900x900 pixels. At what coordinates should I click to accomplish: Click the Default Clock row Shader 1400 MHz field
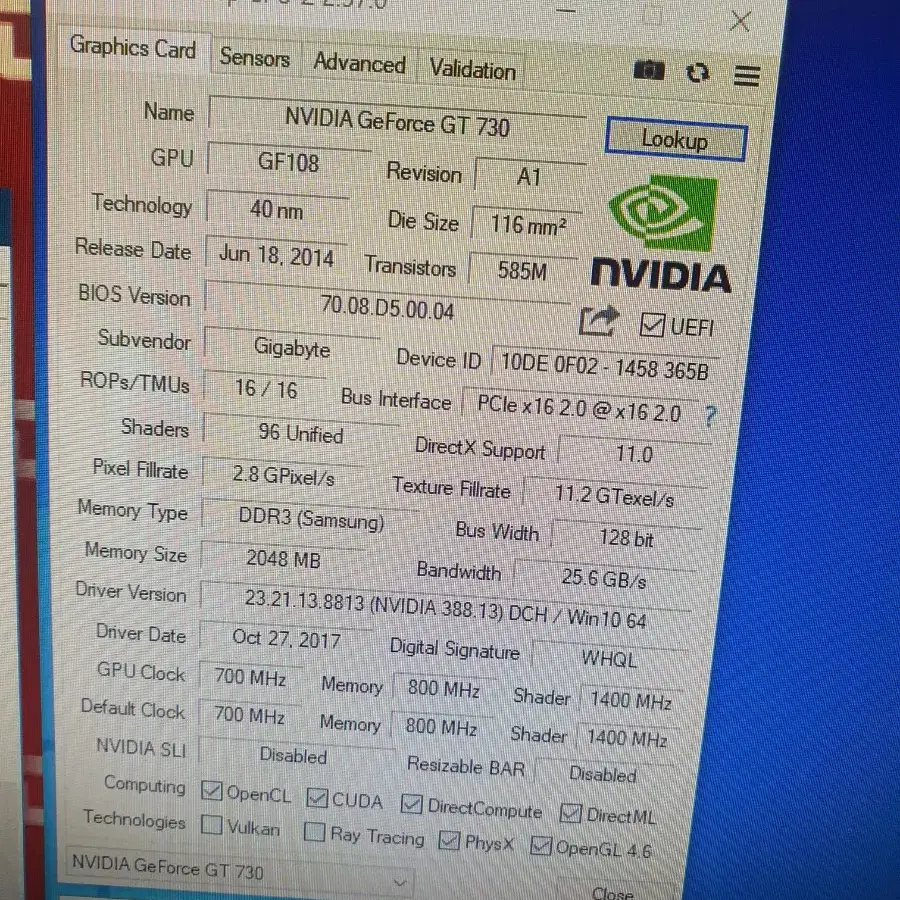(x=626, y=738)
